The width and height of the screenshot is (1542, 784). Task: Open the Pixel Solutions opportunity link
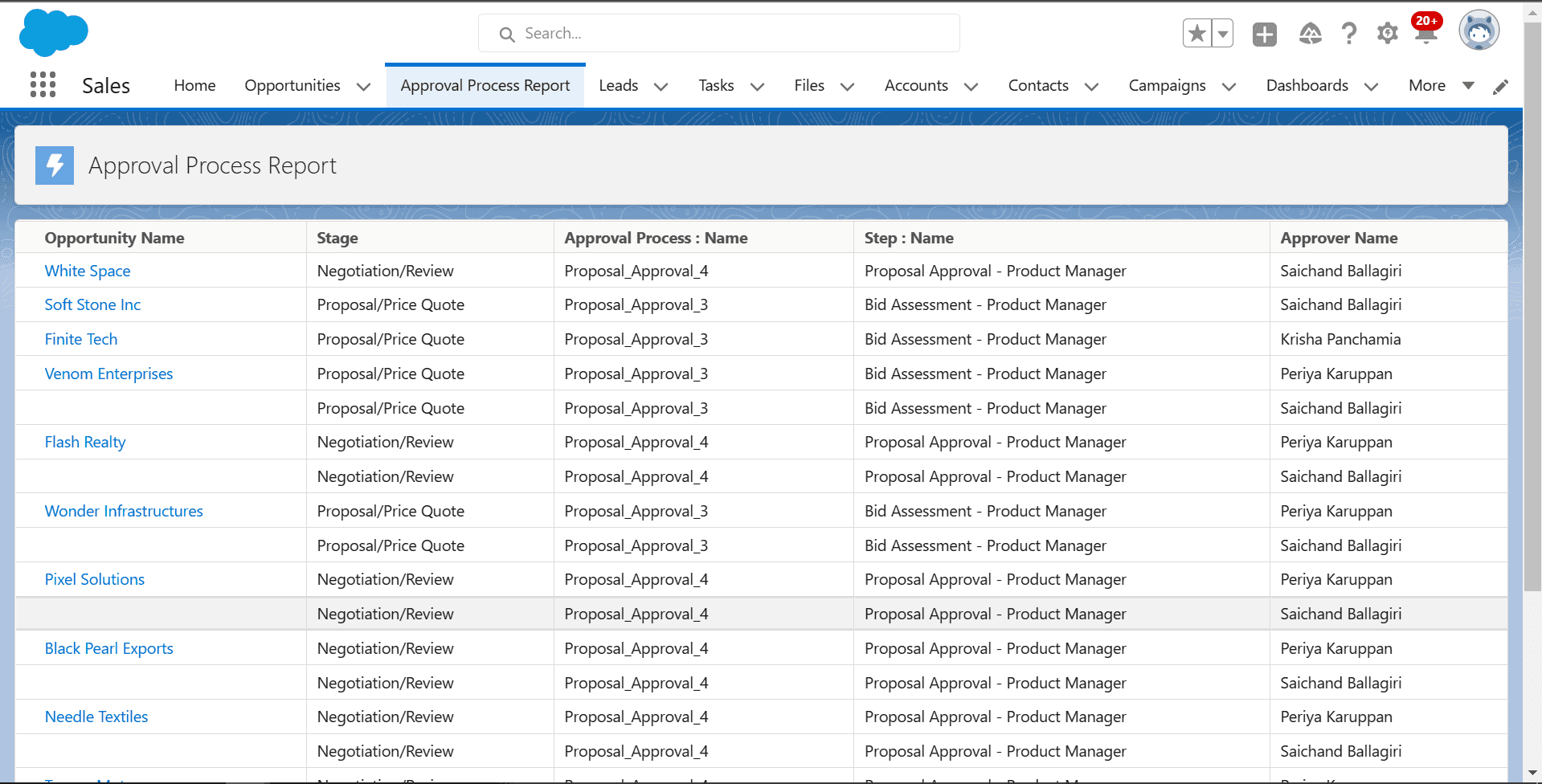click(x=95, y=579)
